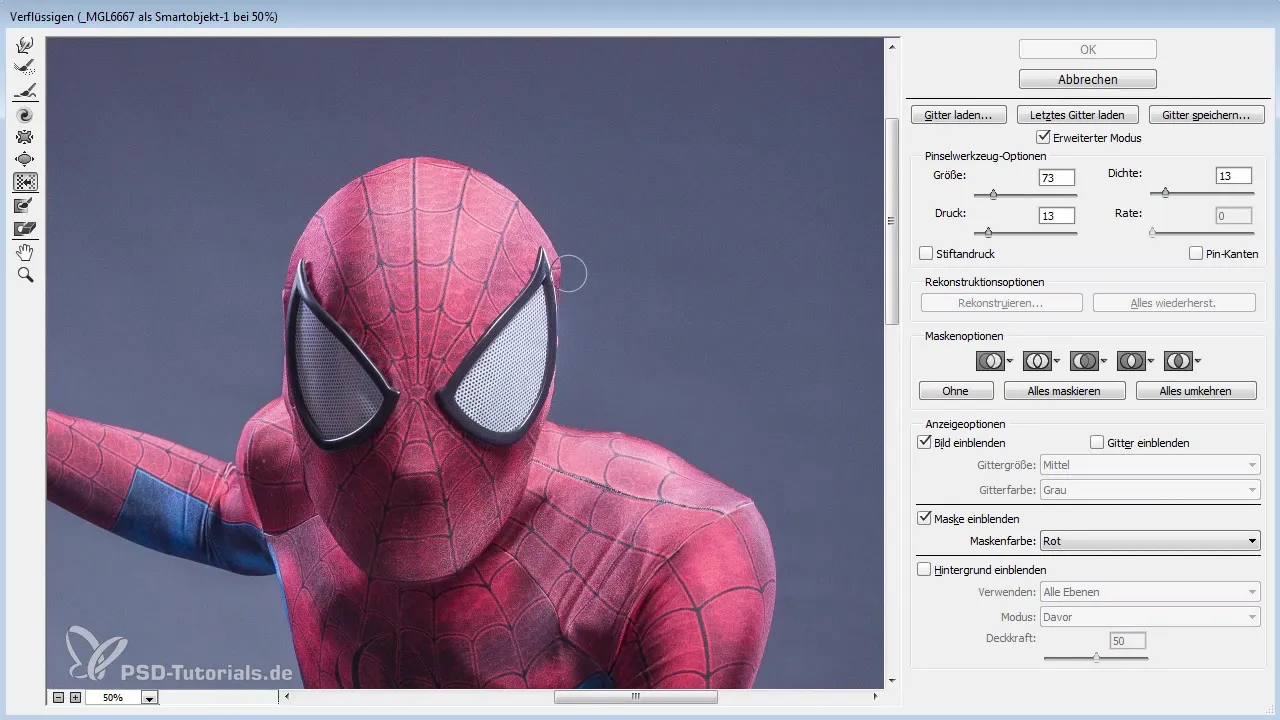Open the Intersect with Selection dropdown arrow
1280x720 pixels.
1150,361
